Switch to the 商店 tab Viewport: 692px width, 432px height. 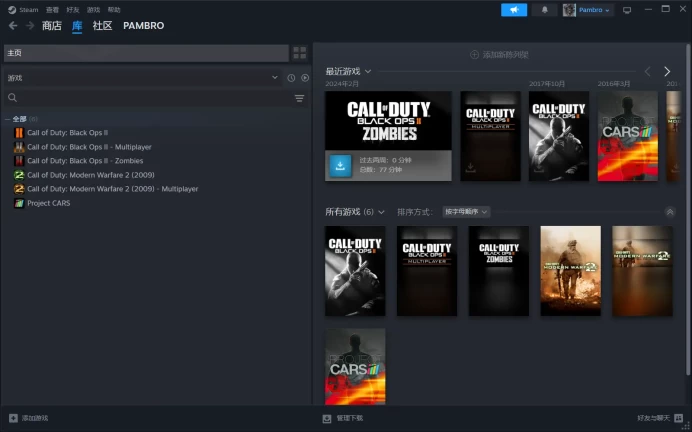(52, 26)
